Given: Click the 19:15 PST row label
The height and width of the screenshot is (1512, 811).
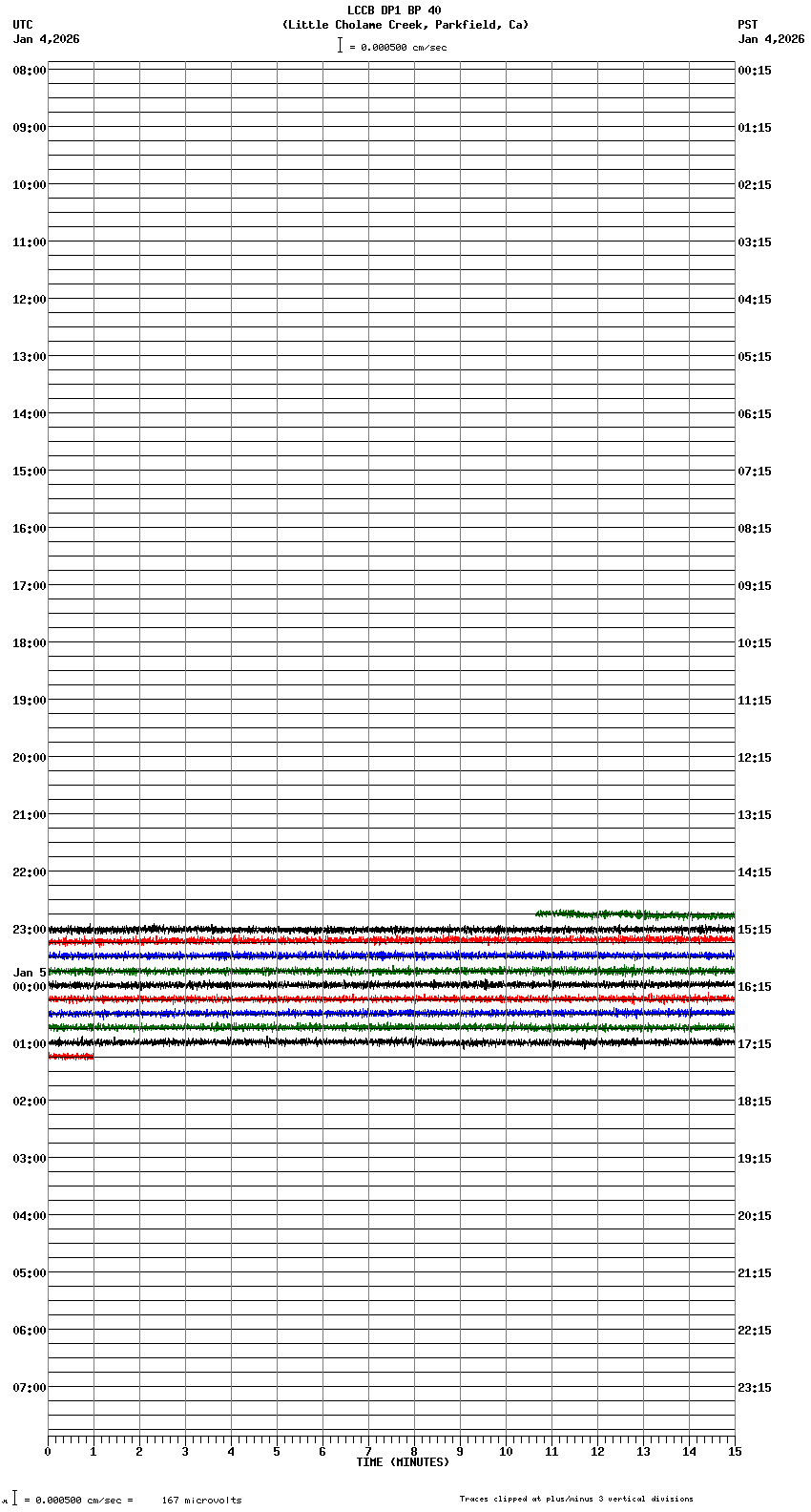Looking at the screenshot, I should click(x=755, y=1159).
